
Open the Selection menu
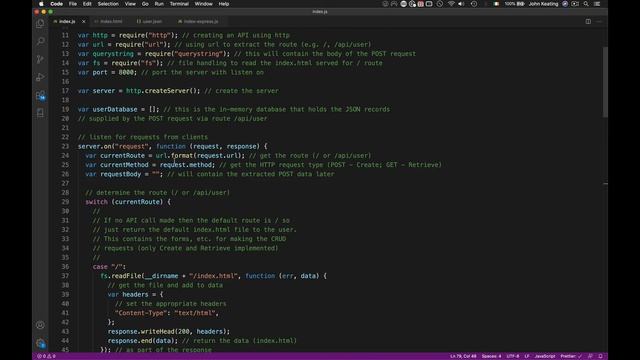(108, 4)
